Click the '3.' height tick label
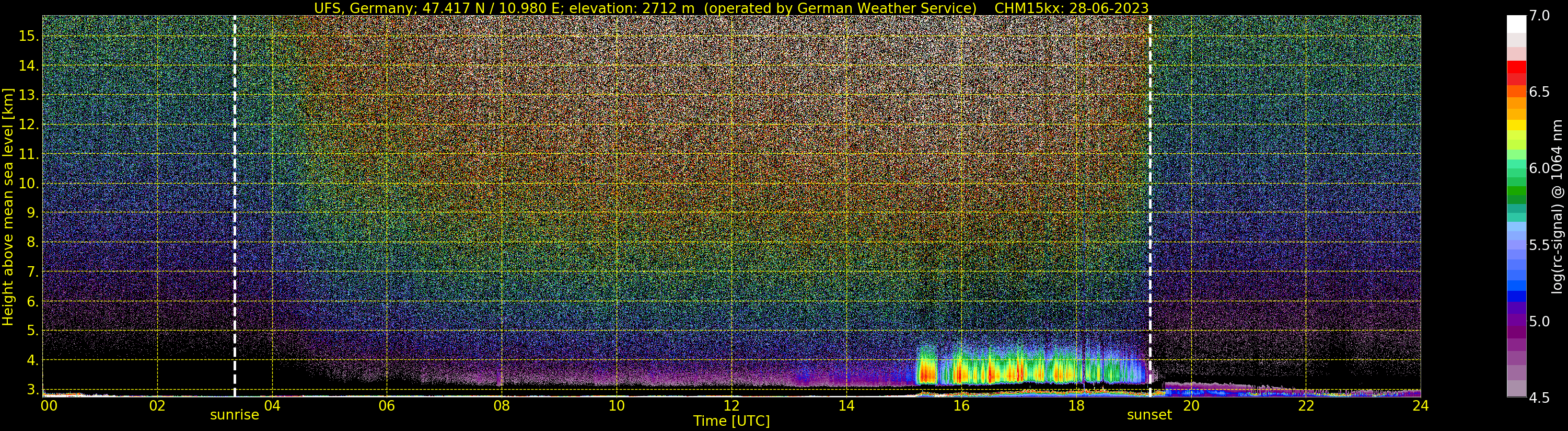Viewport: 1568px width, 431px height. click(x=32, y=390)
